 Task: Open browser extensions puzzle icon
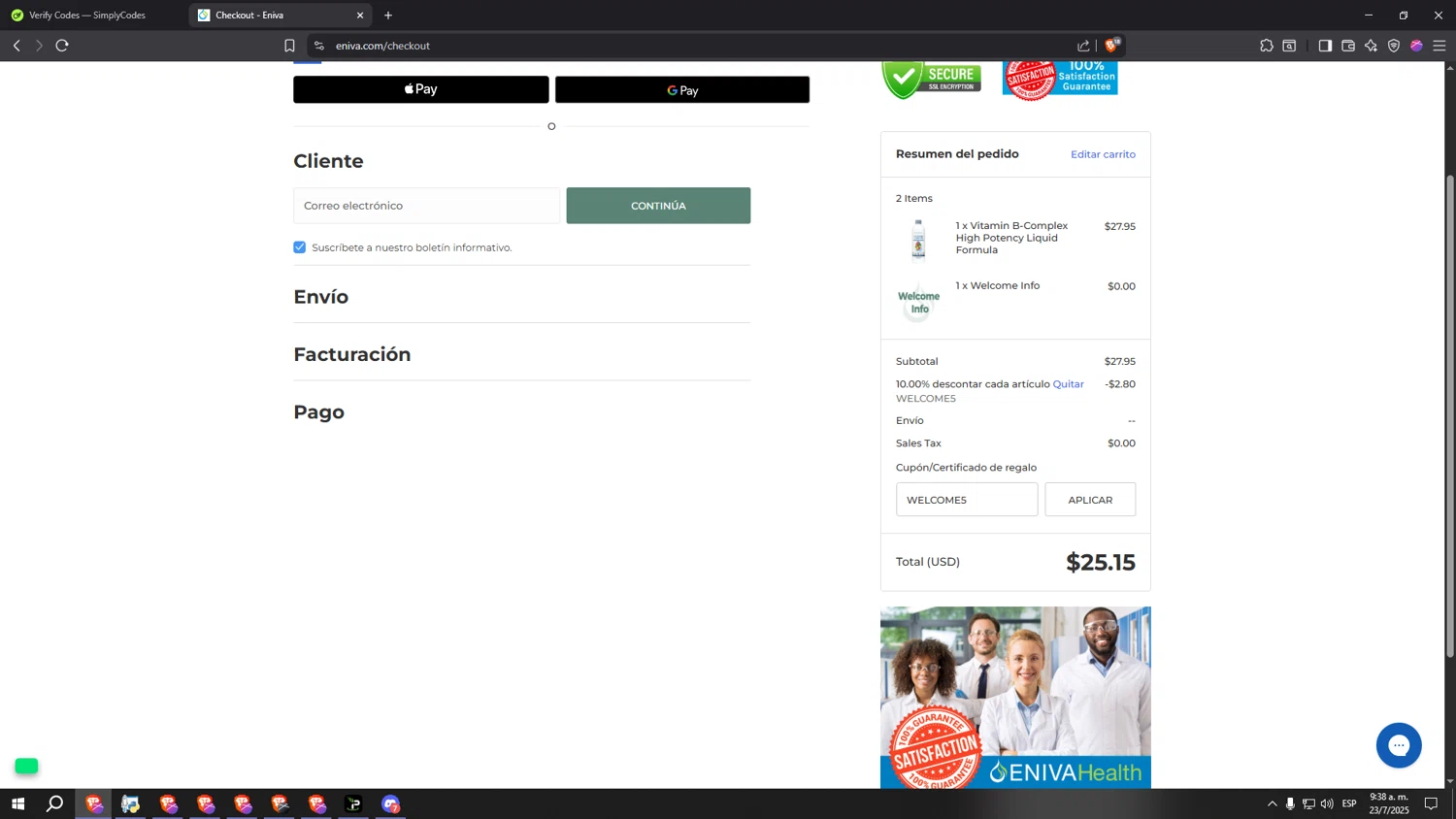point(1267,46)
